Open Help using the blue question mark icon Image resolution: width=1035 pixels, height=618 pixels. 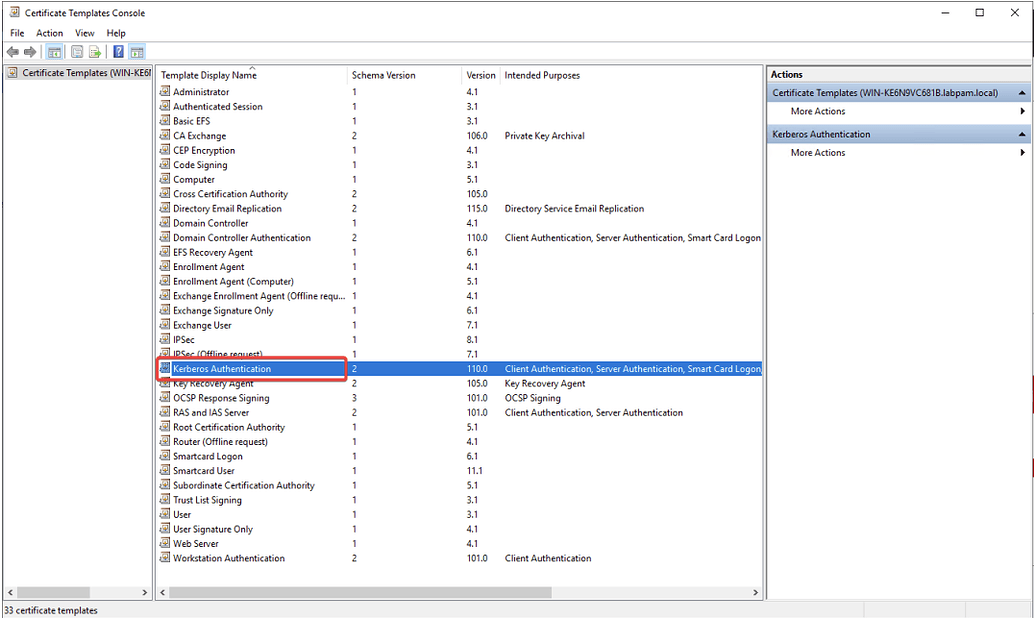(x=118, y=52)
